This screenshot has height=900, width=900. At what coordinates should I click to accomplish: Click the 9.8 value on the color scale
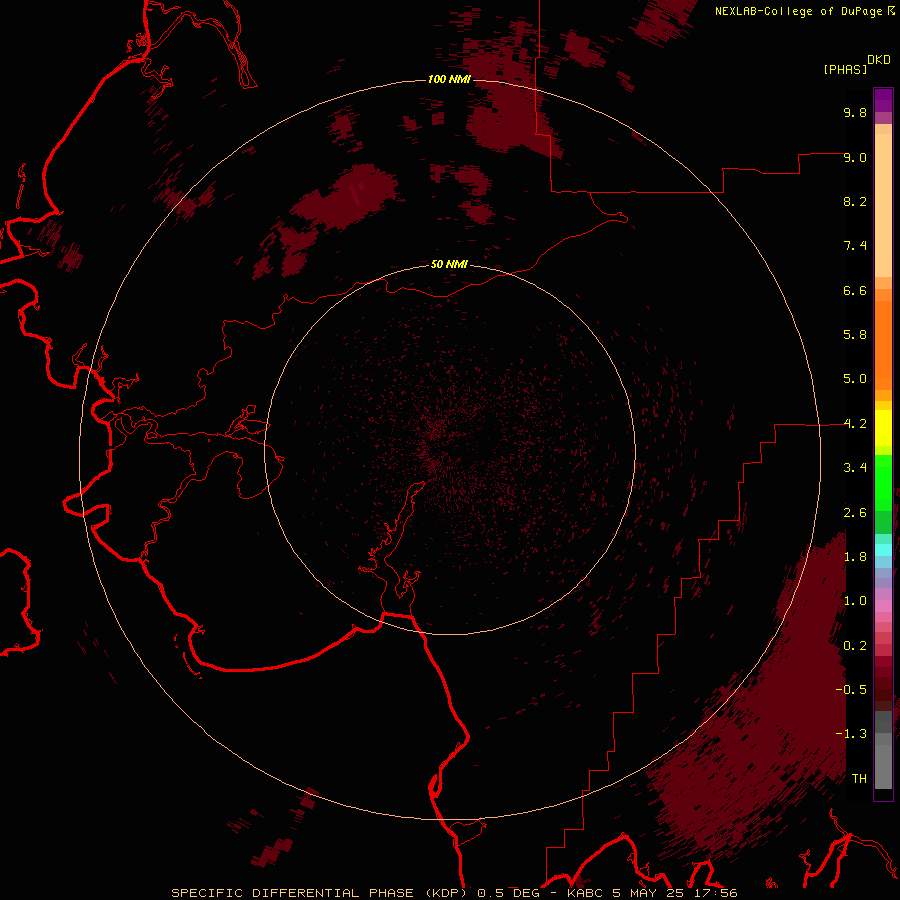pos(855,112)
